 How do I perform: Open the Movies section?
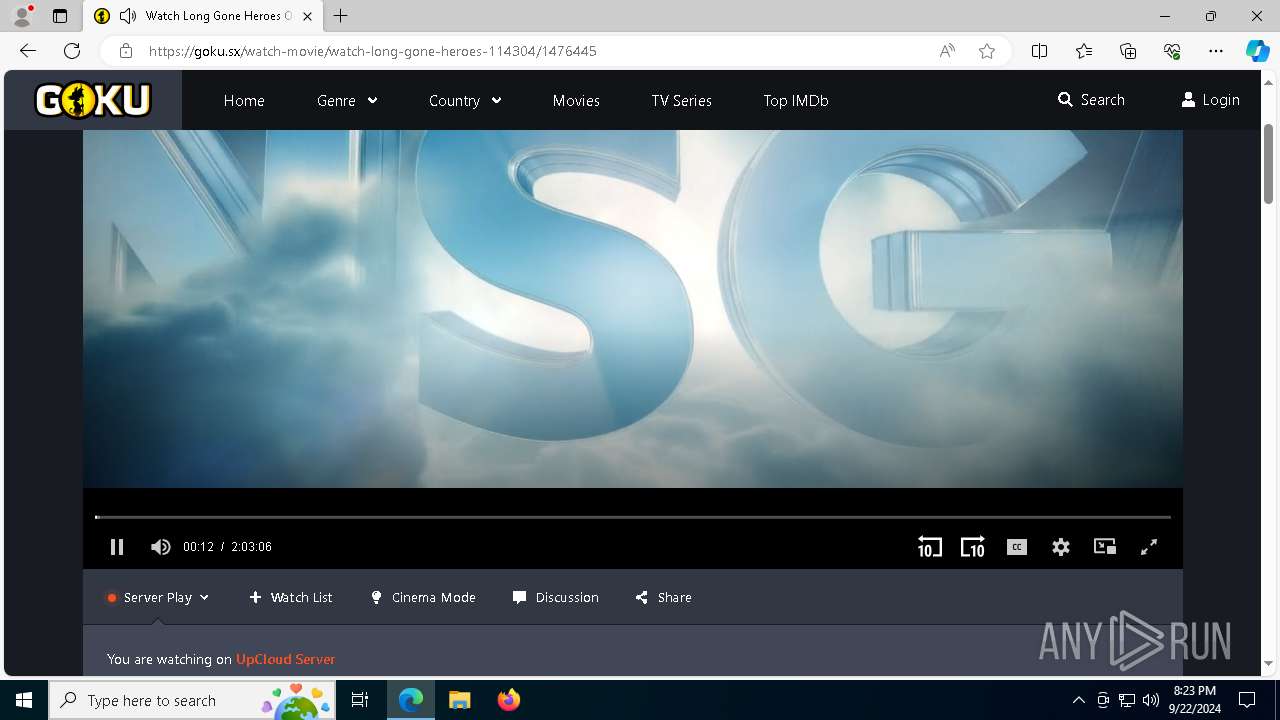coord(576,100)
